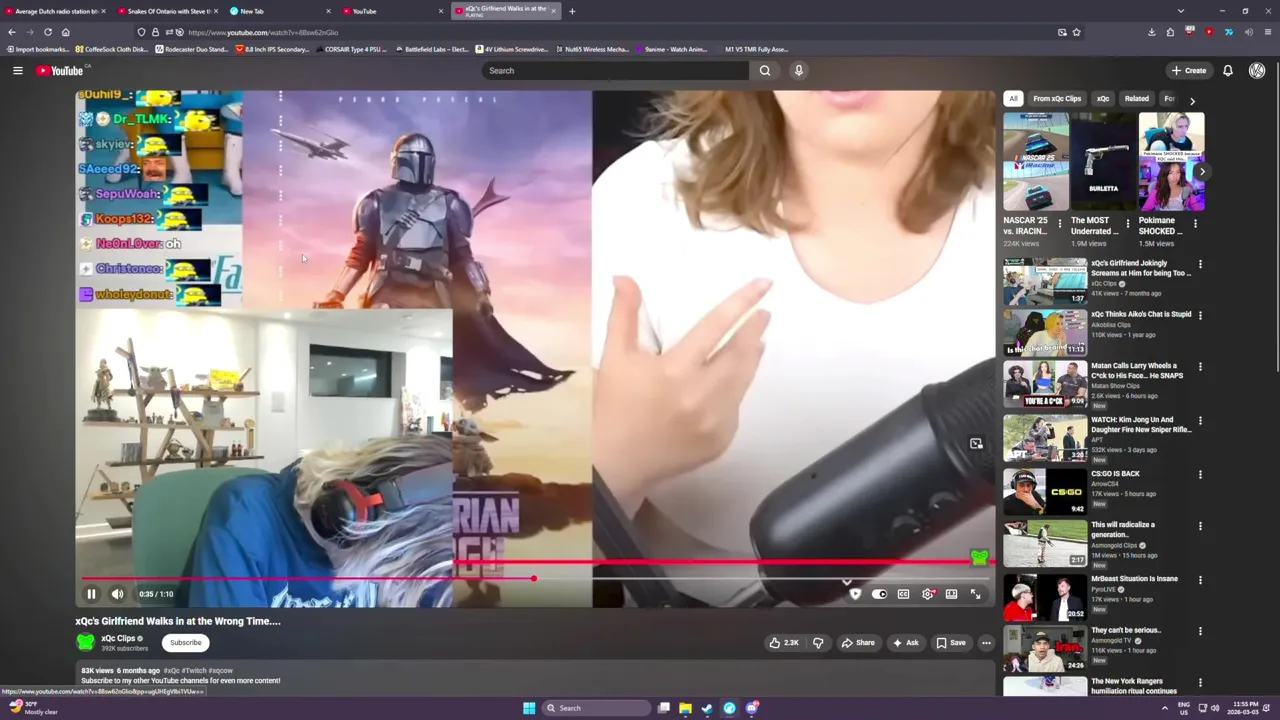This screenshot has width=1280, height=720.
Task: Click the player shield icon
Action: [x=855, y=594]
